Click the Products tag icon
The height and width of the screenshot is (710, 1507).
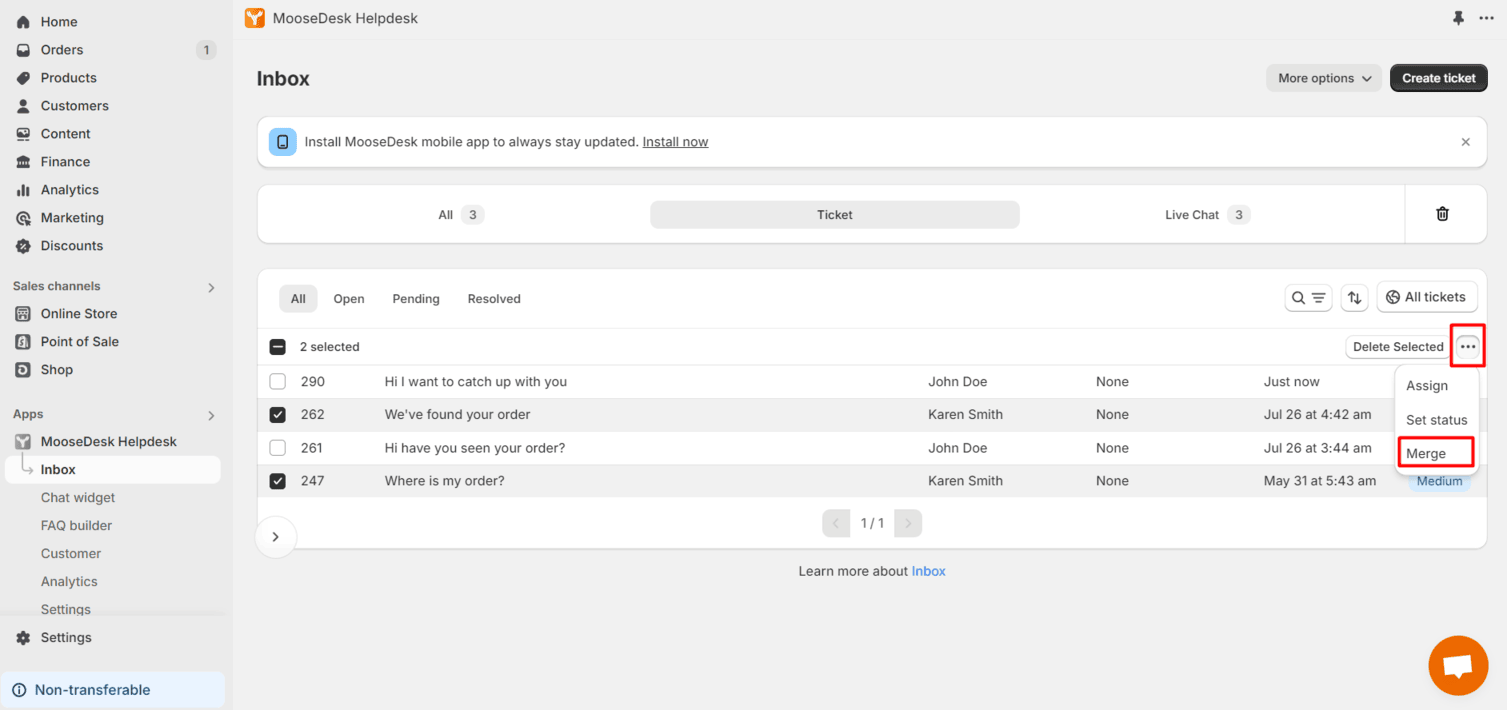pyautogui.click(x=23, y=78)
